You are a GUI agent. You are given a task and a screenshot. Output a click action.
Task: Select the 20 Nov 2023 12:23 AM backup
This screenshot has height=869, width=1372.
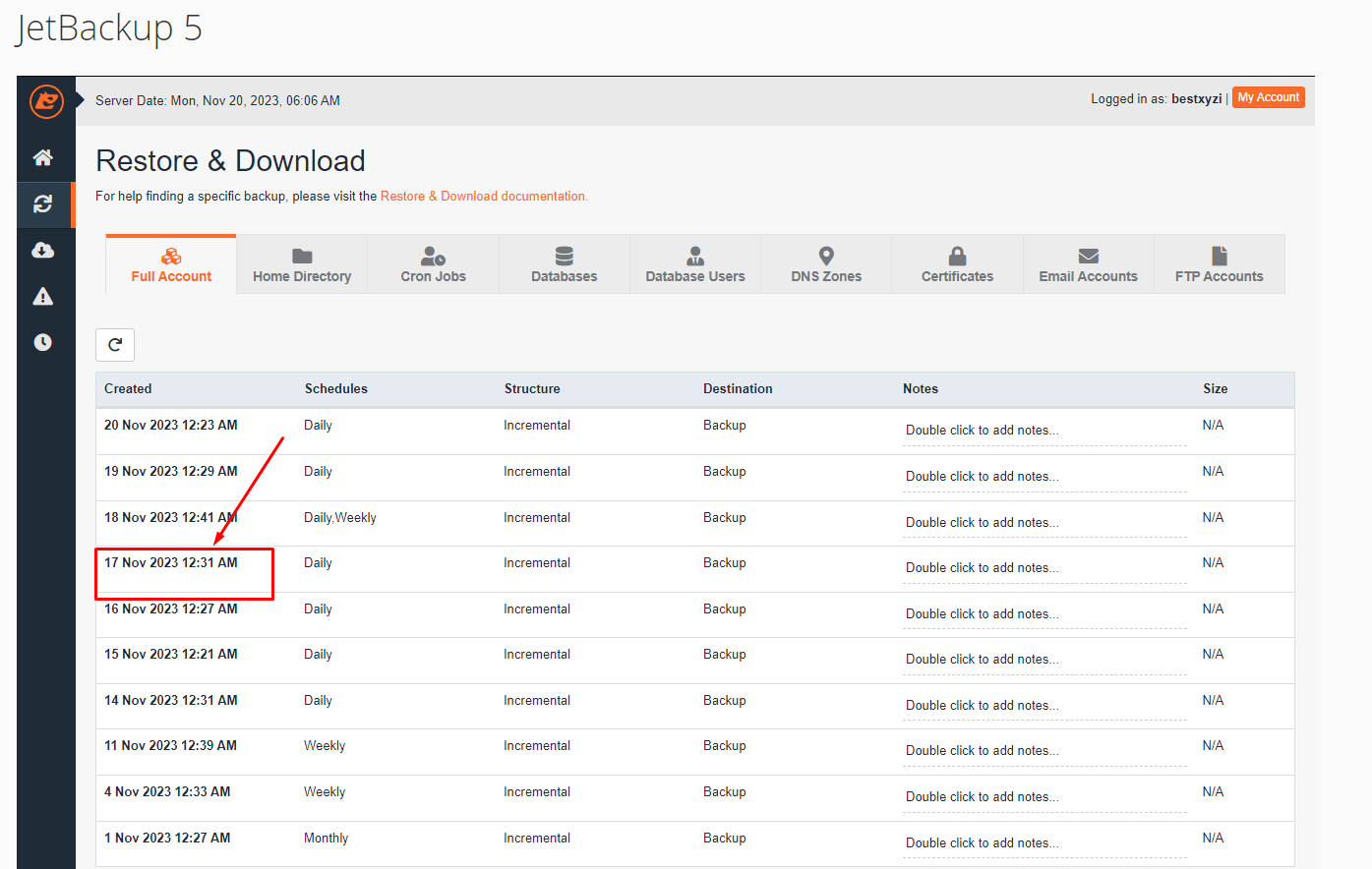click(171, 425)
